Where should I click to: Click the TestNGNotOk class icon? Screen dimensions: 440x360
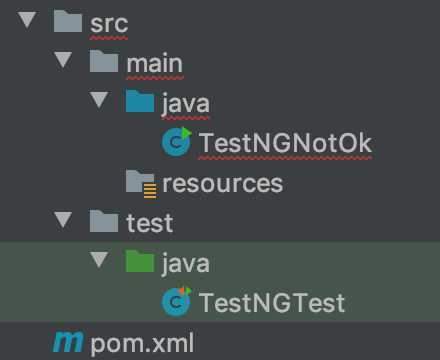(x=177, y=142)
